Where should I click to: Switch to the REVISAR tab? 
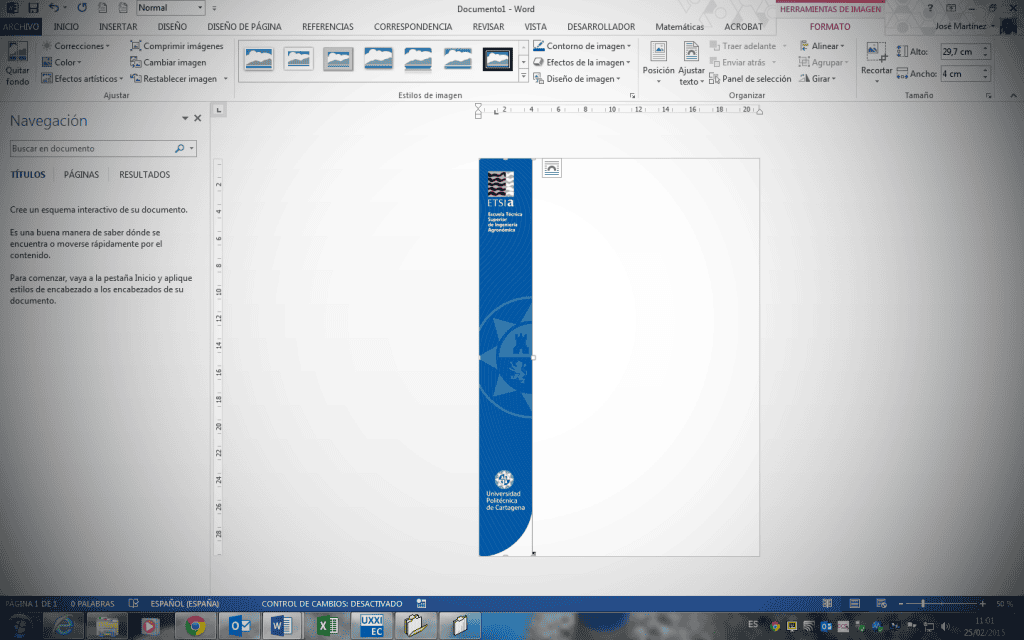point(488,27)
